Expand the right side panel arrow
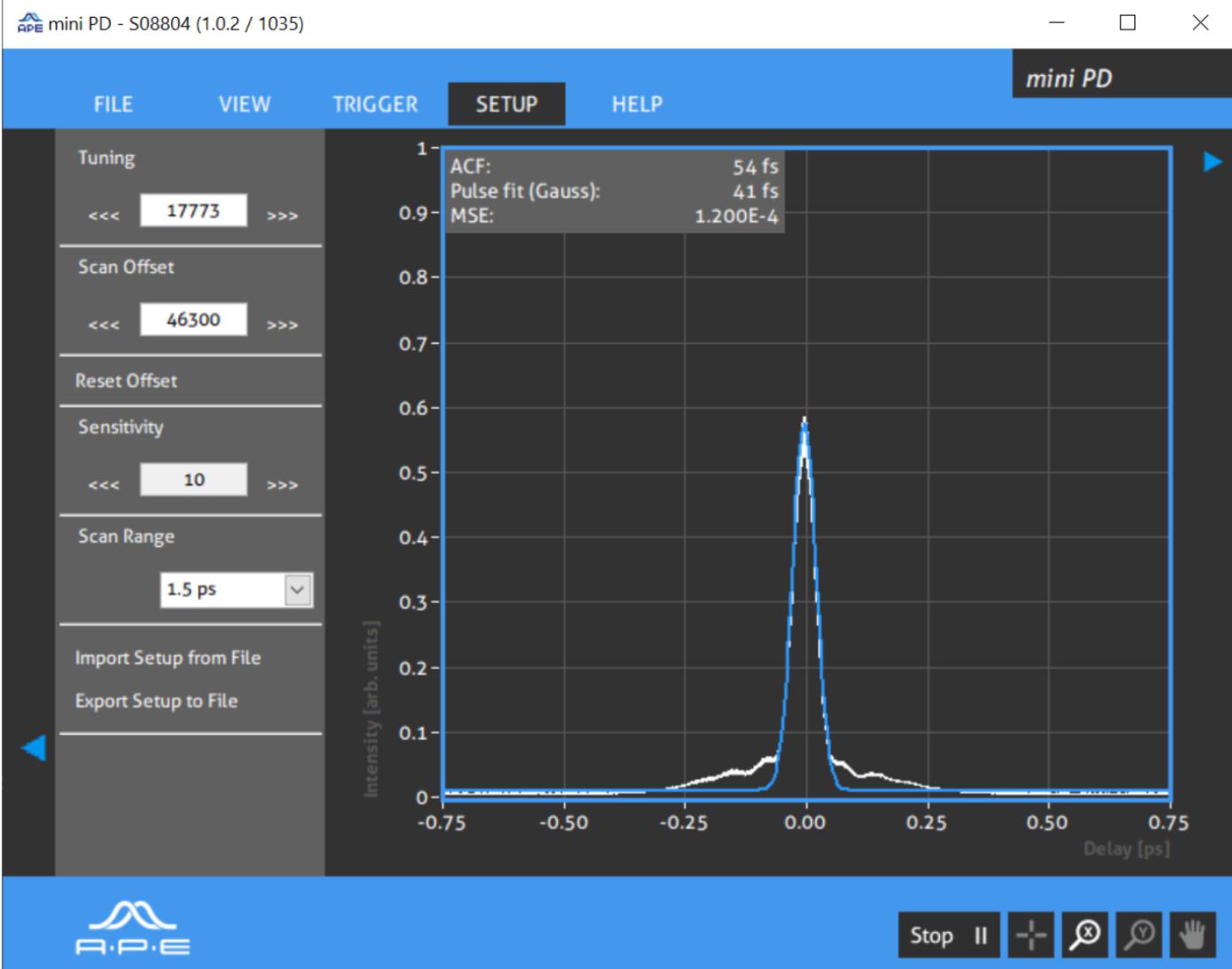This screenshot has height=969, width=1232. [1212, 161]
